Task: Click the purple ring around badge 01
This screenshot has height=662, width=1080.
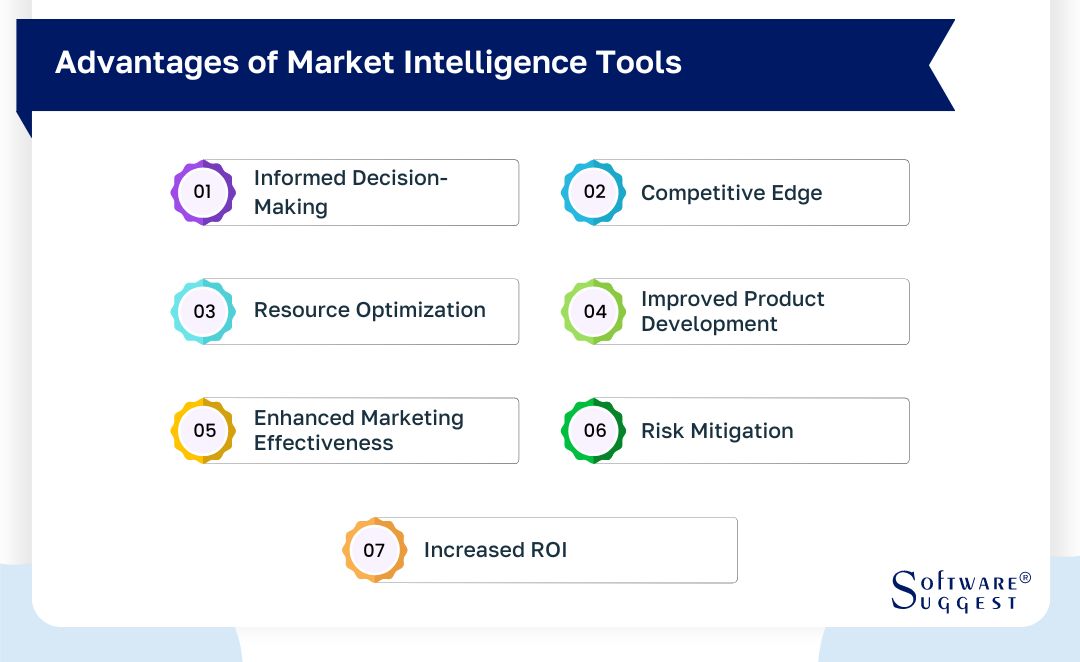Action: pos(203,169)
